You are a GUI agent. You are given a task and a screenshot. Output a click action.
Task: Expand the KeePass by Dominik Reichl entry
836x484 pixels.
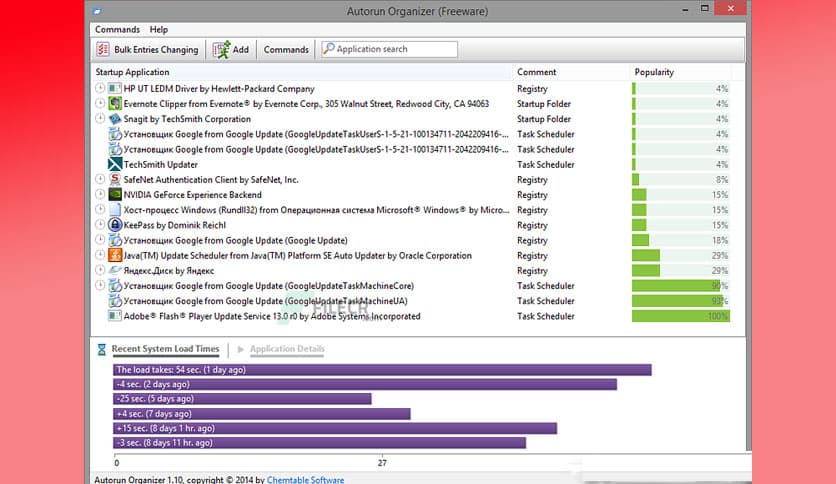(100, 224)
